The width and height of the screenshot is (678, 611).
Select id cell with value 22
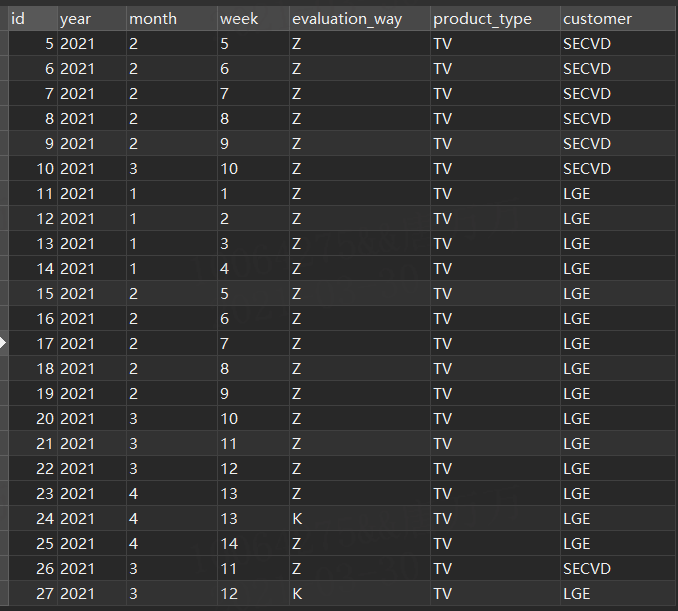tap(33, 468)
